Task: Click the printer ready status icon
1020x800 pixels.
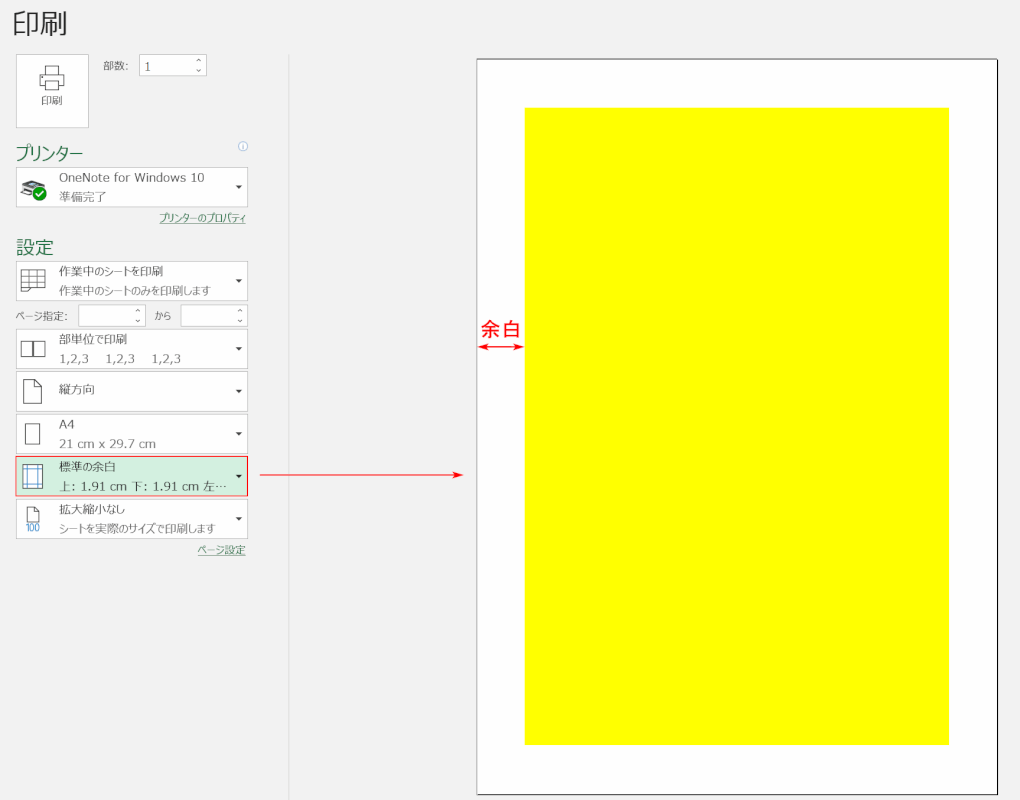Action: 33,189
